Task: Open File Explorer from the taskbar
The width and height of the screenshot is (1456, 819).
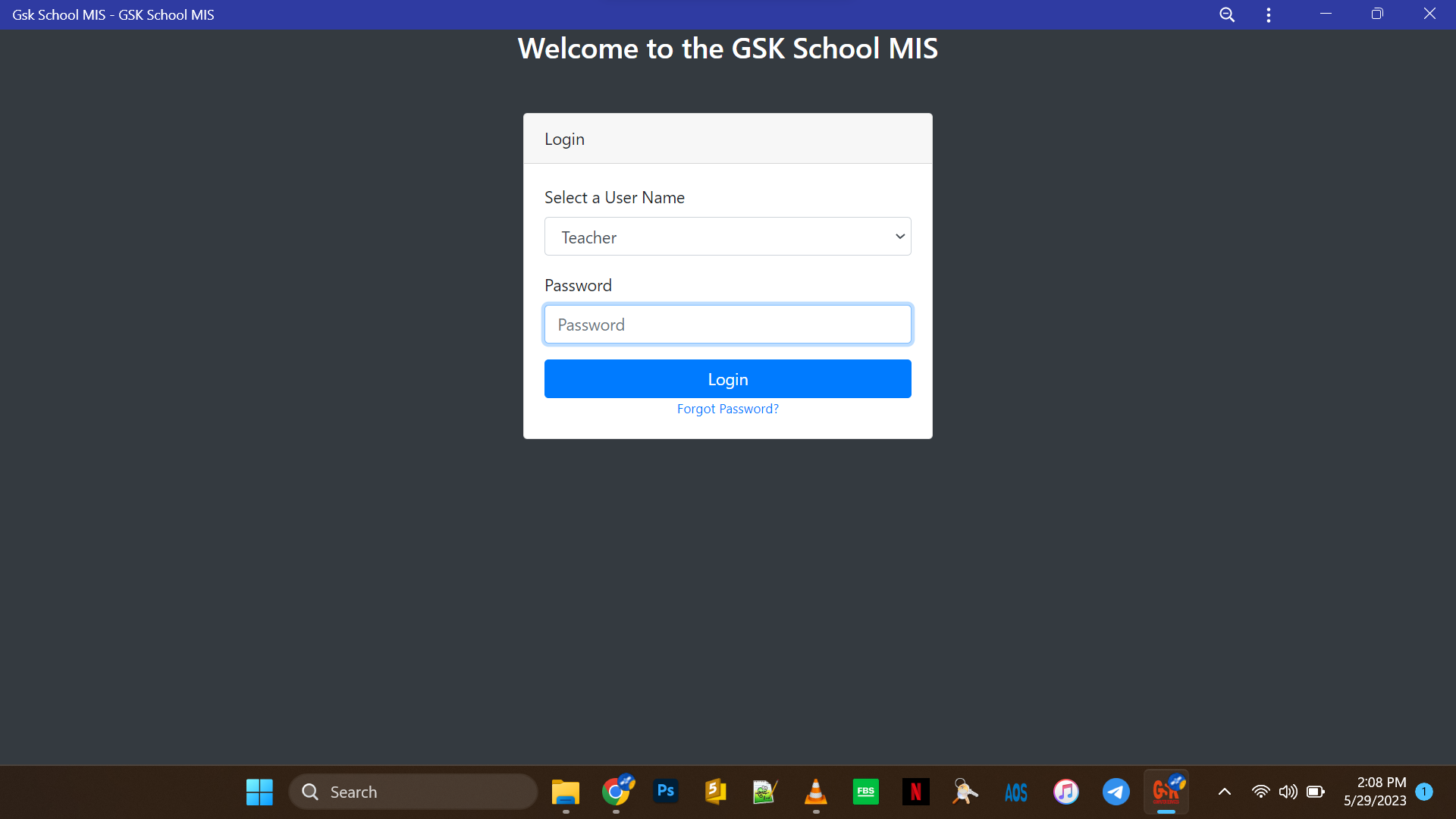Action: coord(565,792)
